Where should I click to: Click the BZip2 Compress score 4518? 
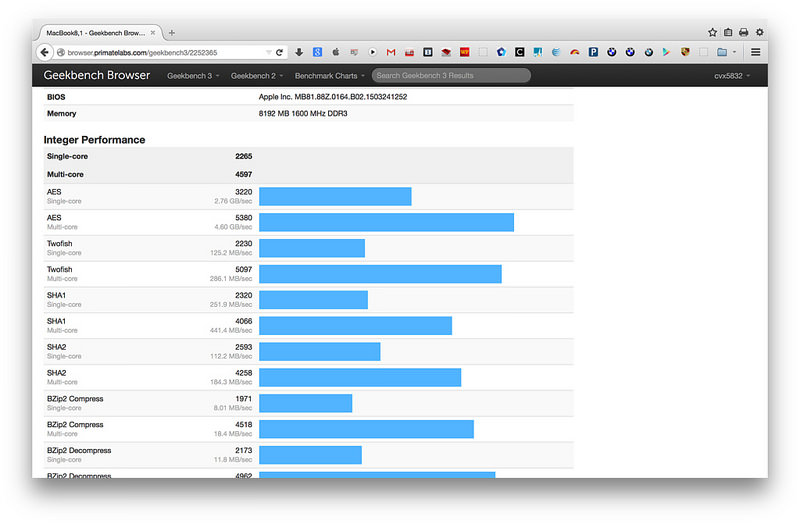coord(243,425)
